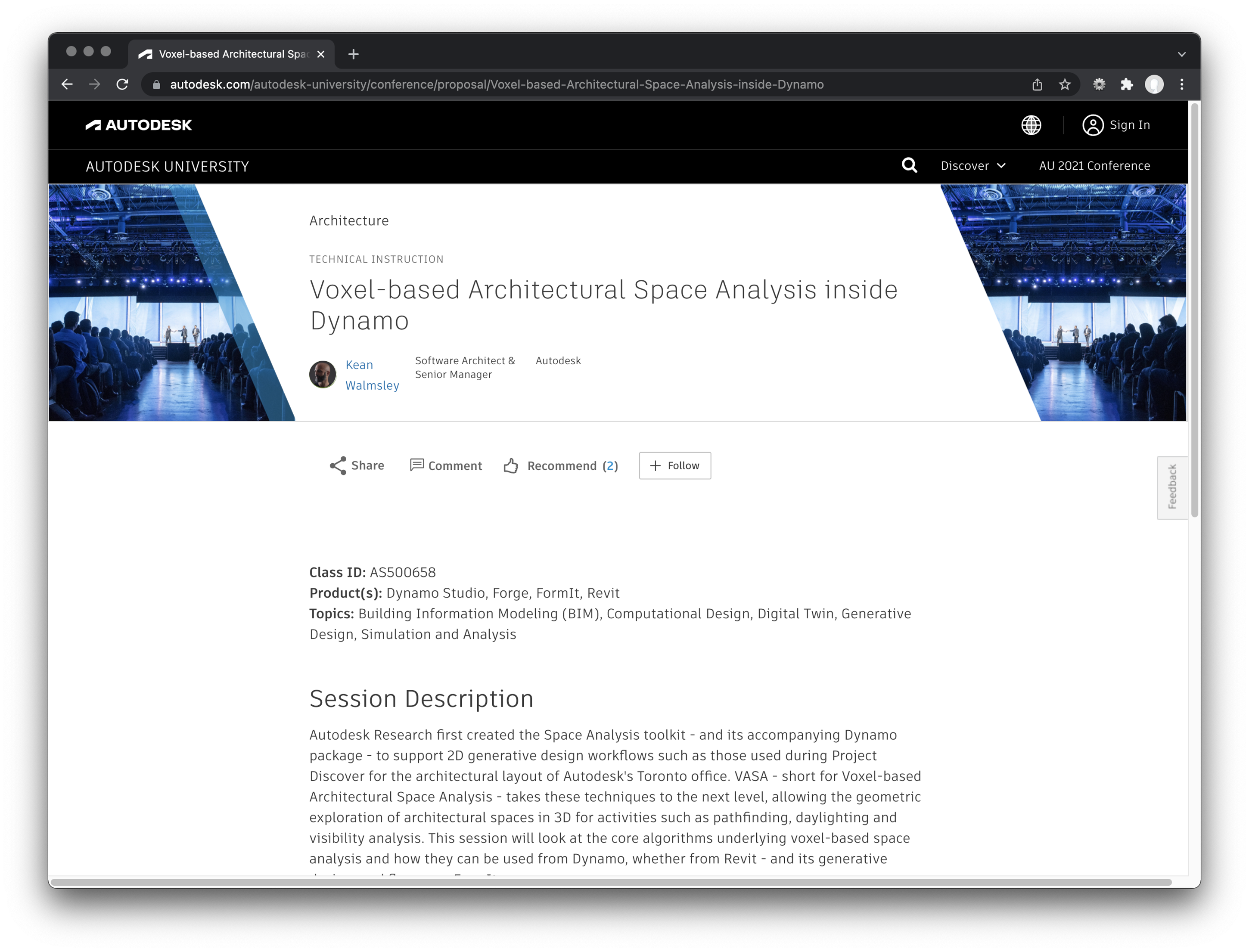This screenshot has height=952, width=1249.
Task: Click the Share icon below the banner
Action: pyautogui.click(x=338, y=466)
